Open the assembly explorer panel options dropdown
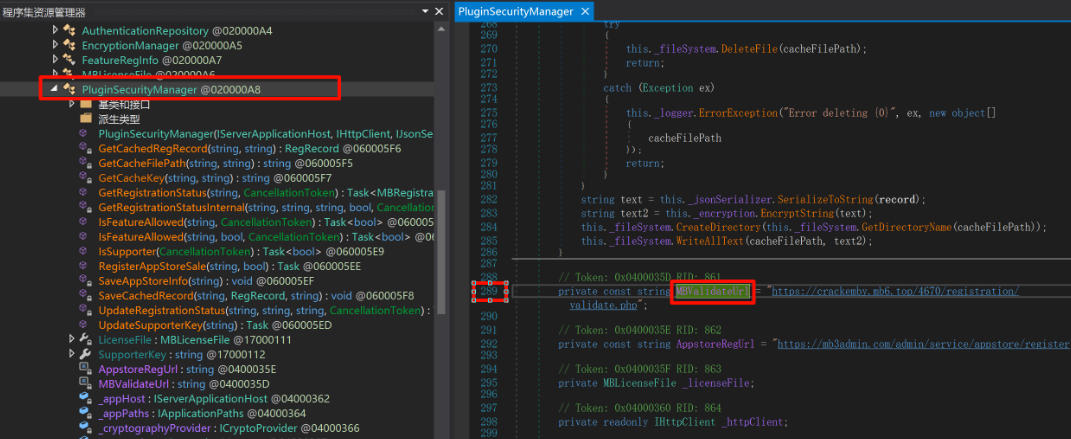Image resolution: width=1071 pixels, height=439 pixels. click(425, 11)
